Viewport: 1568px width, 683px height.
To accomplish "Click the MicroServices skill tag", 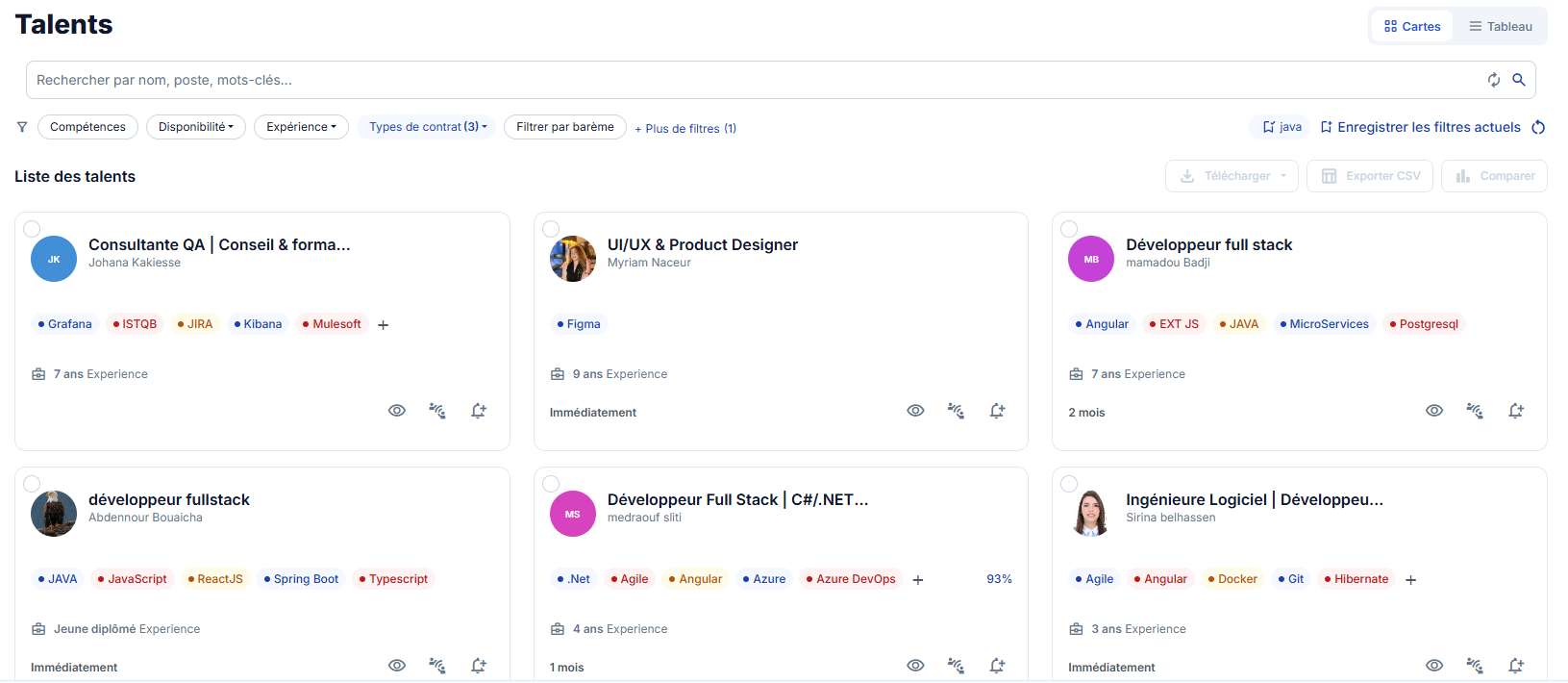I will [x=1325, y=324].
